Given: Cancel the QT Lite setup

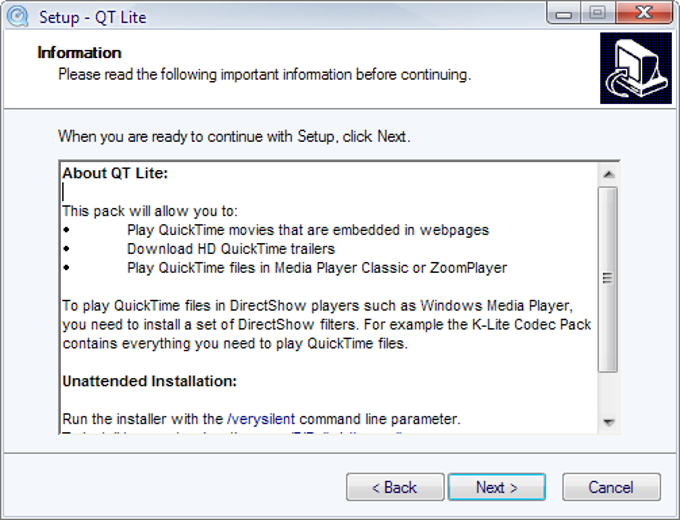Looking at the screenshot, I should click(x=610, y=487).
